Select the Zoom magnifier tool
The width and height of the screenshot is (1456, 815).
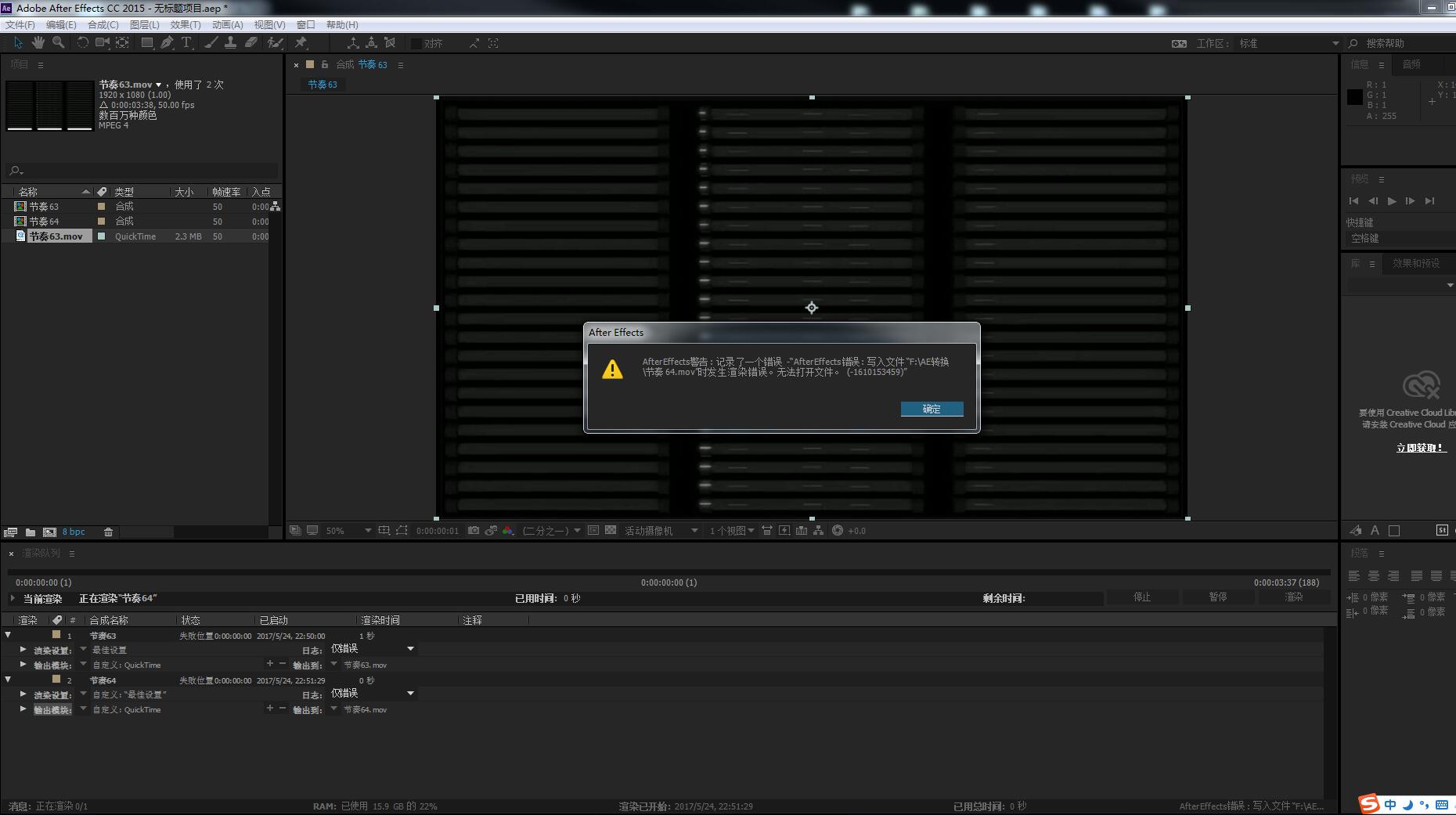pyautogui.click(x=58, y=43)
